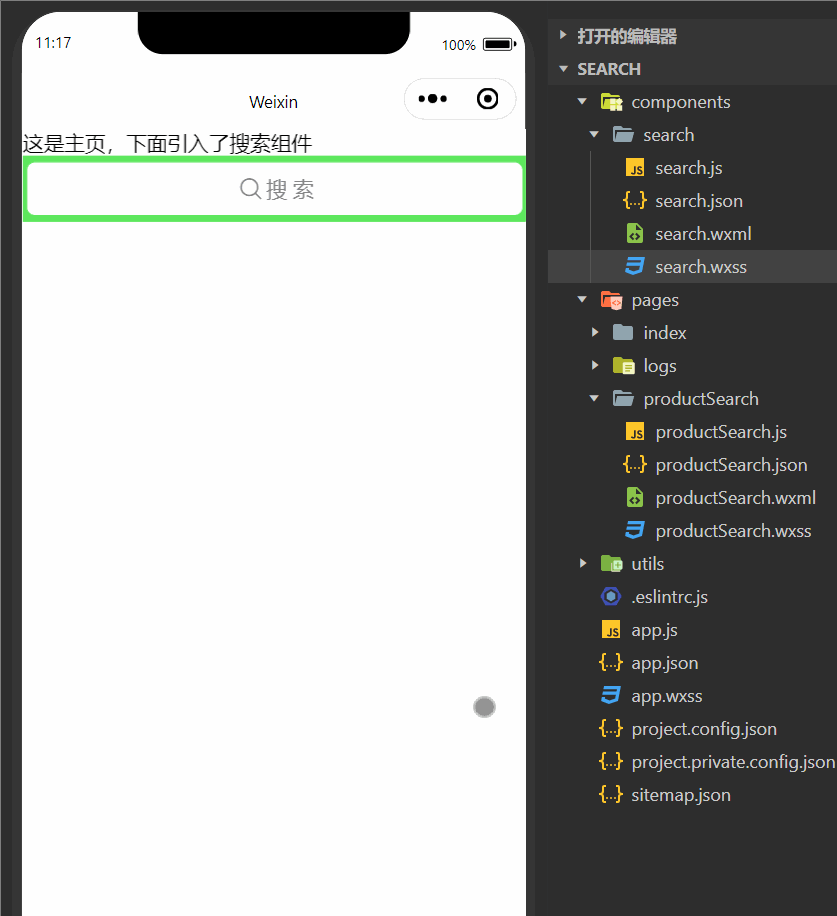Click the Weixin navigation title
The width and height of the screenshot is (837, 916).
[273, 102]
